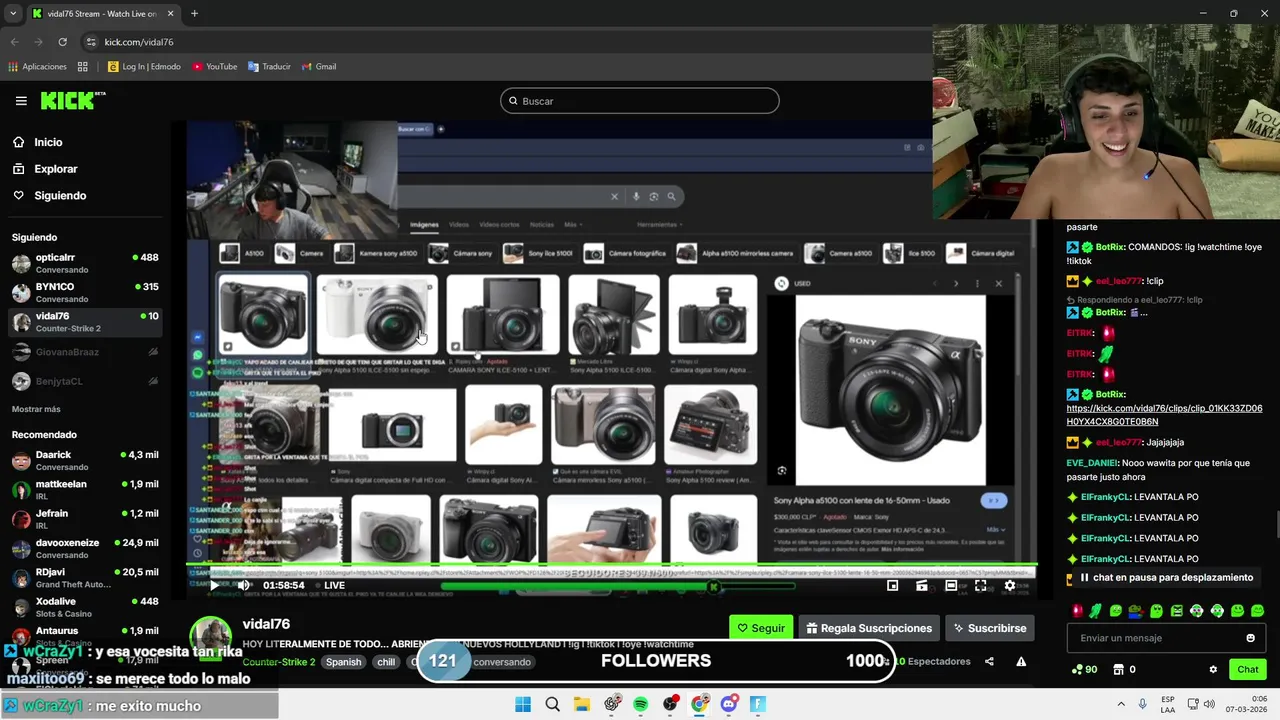Open Discord from the taskbar
This screenshot has height=720, width=1280.
729,704
